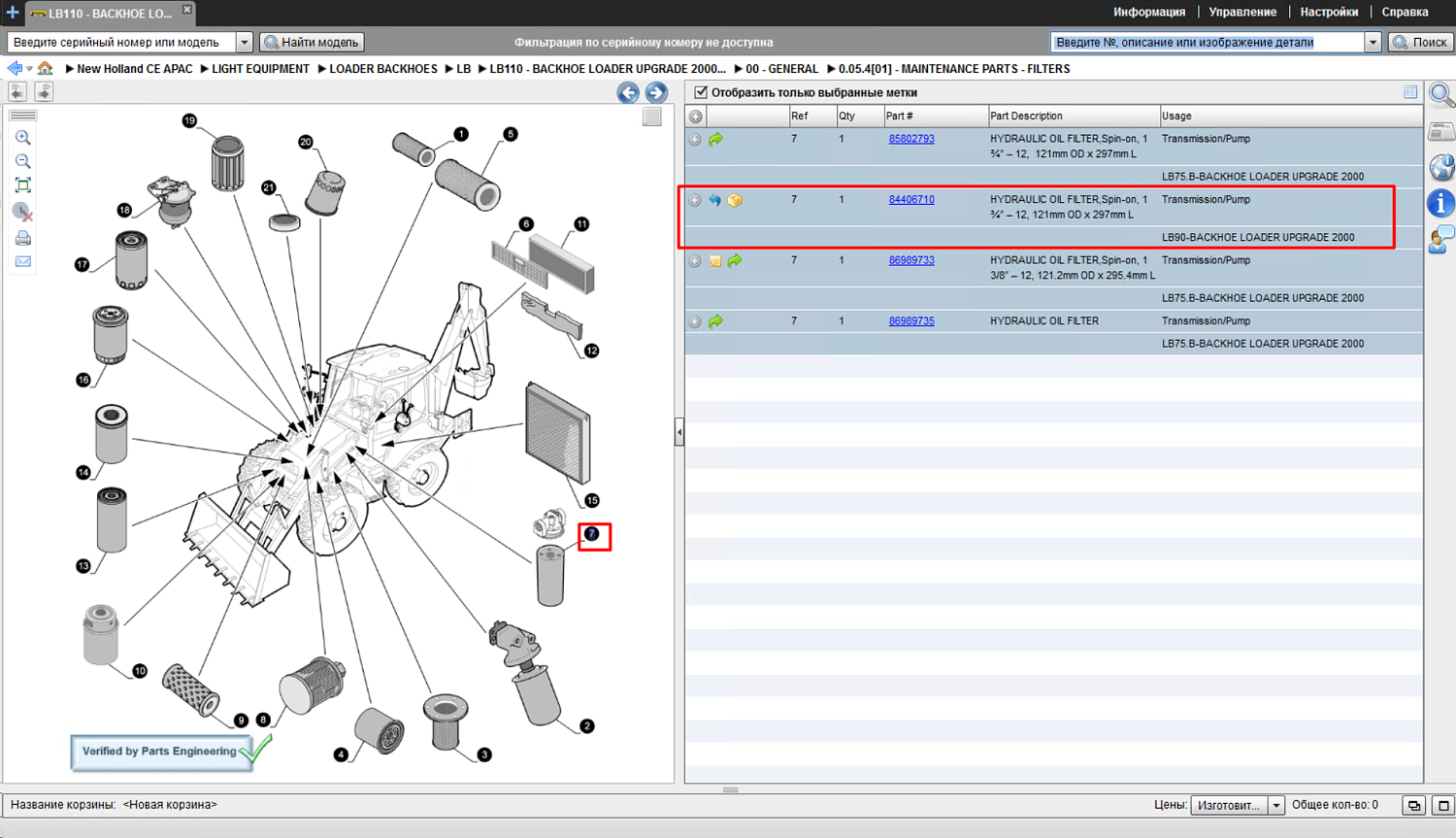Go to 'LOADER BACKHOES' breadcrumb
1456x838 pixels.
point(383,69)
